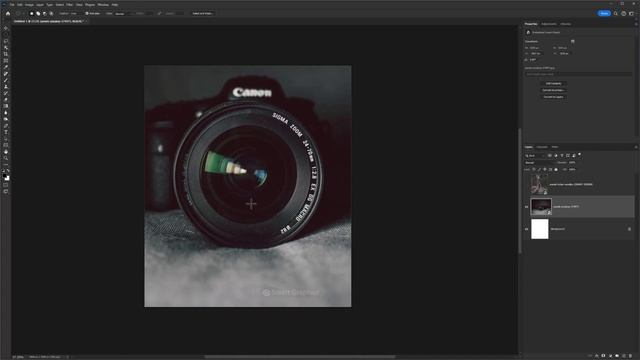Select the Crop tool
Screen dimensions: 640x360
[6, 54]
